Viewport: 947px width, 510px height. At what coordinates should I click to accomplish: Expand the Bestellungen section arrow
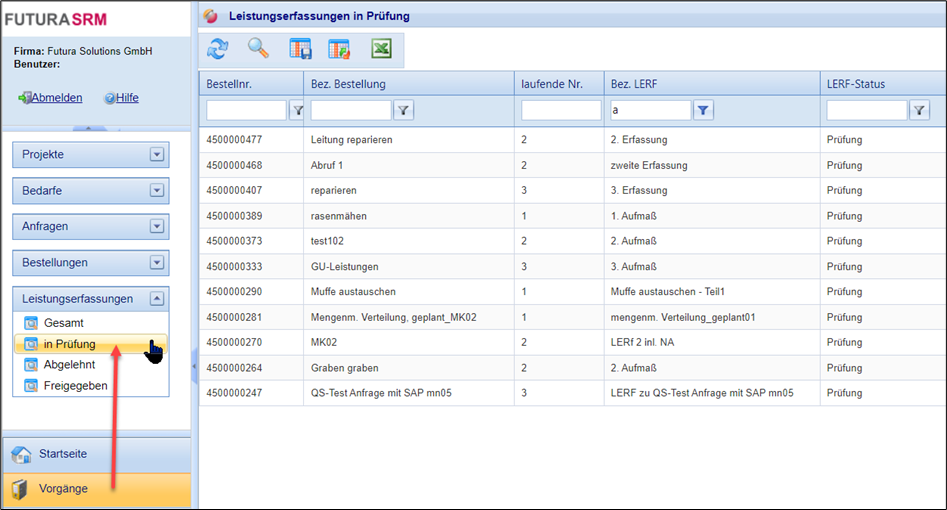click(x=156, y=263)
